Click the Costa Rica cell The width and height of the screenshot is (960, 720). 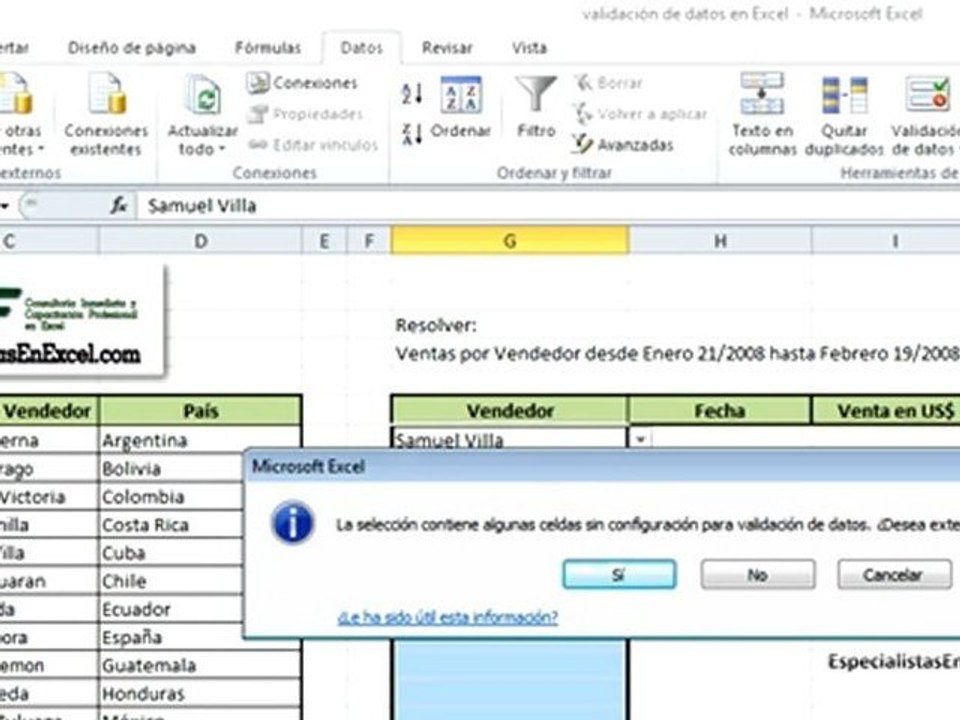coord(171,525)
